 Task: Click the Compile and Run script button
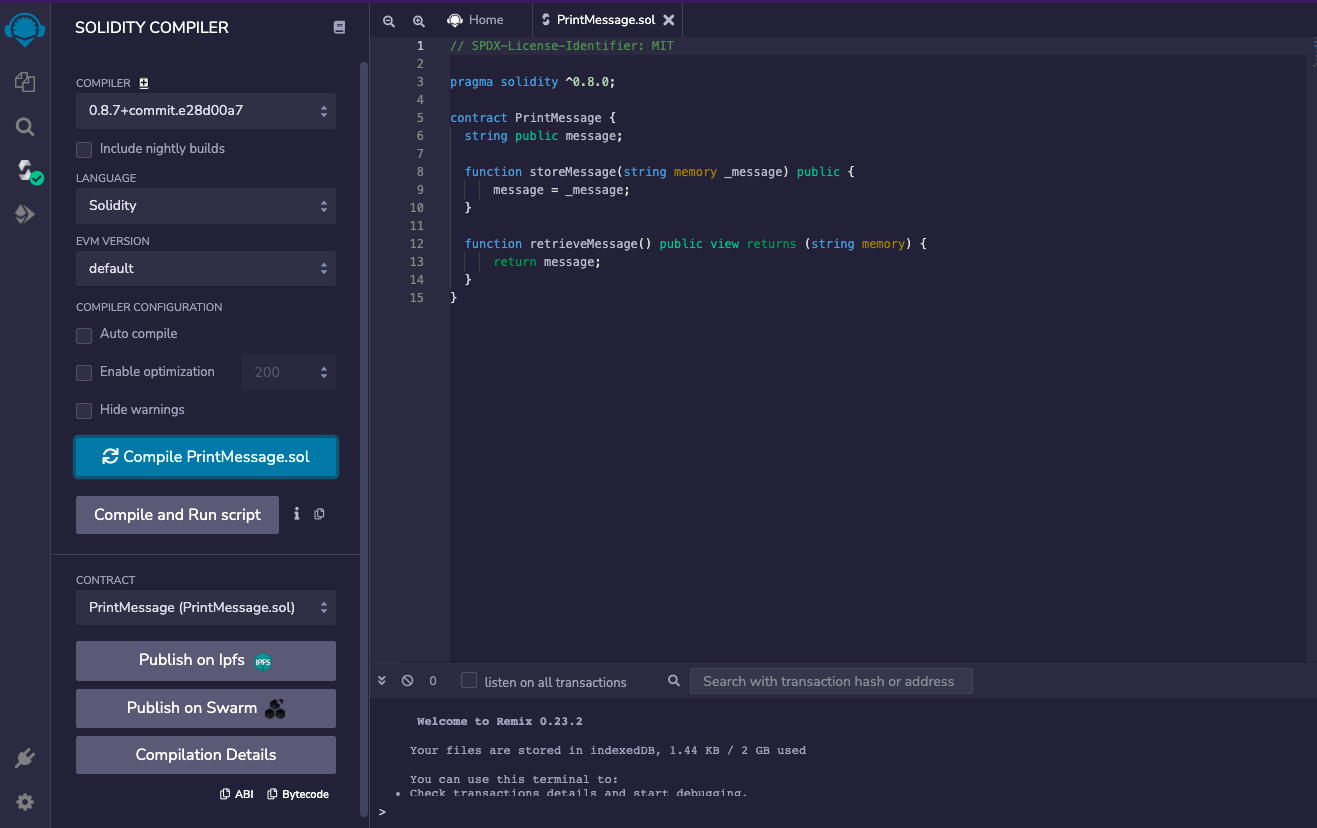coord(177,515)
